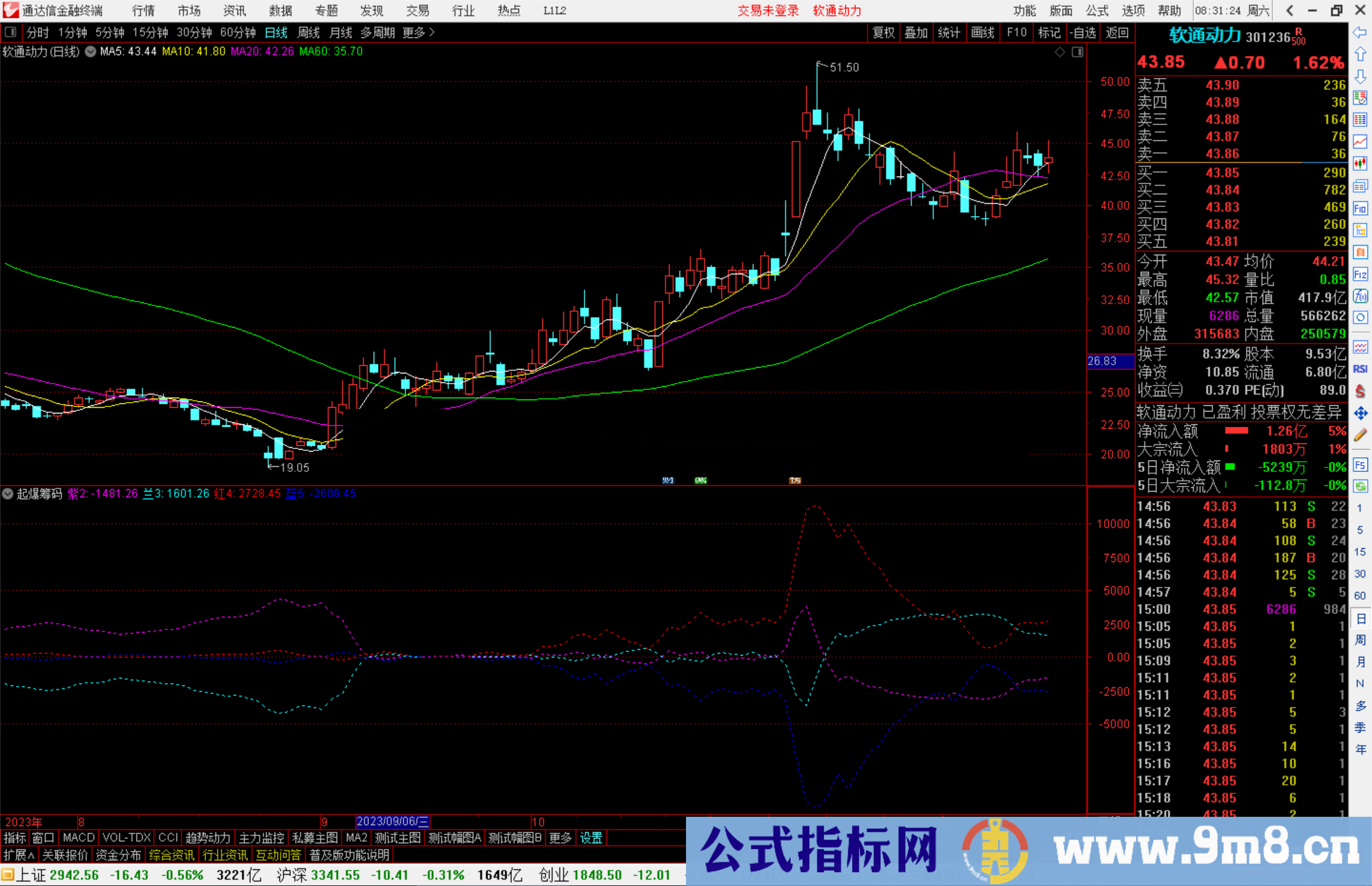Expand the 更多 periods dropdown
This screenshot has height=886, width=1372.
point(418,32)
